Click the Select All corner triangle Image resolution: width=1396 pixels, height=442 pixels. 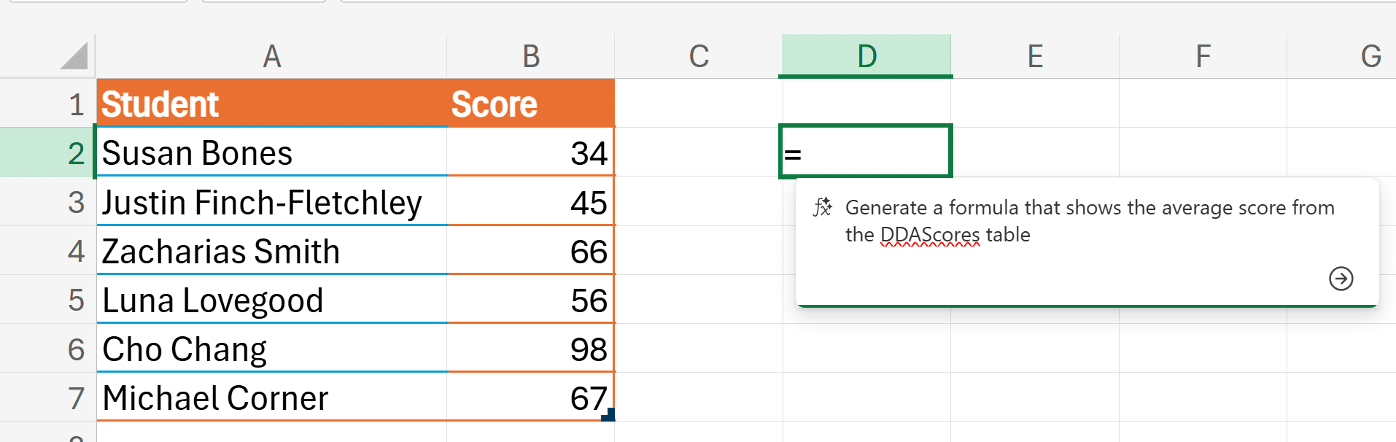74,56
